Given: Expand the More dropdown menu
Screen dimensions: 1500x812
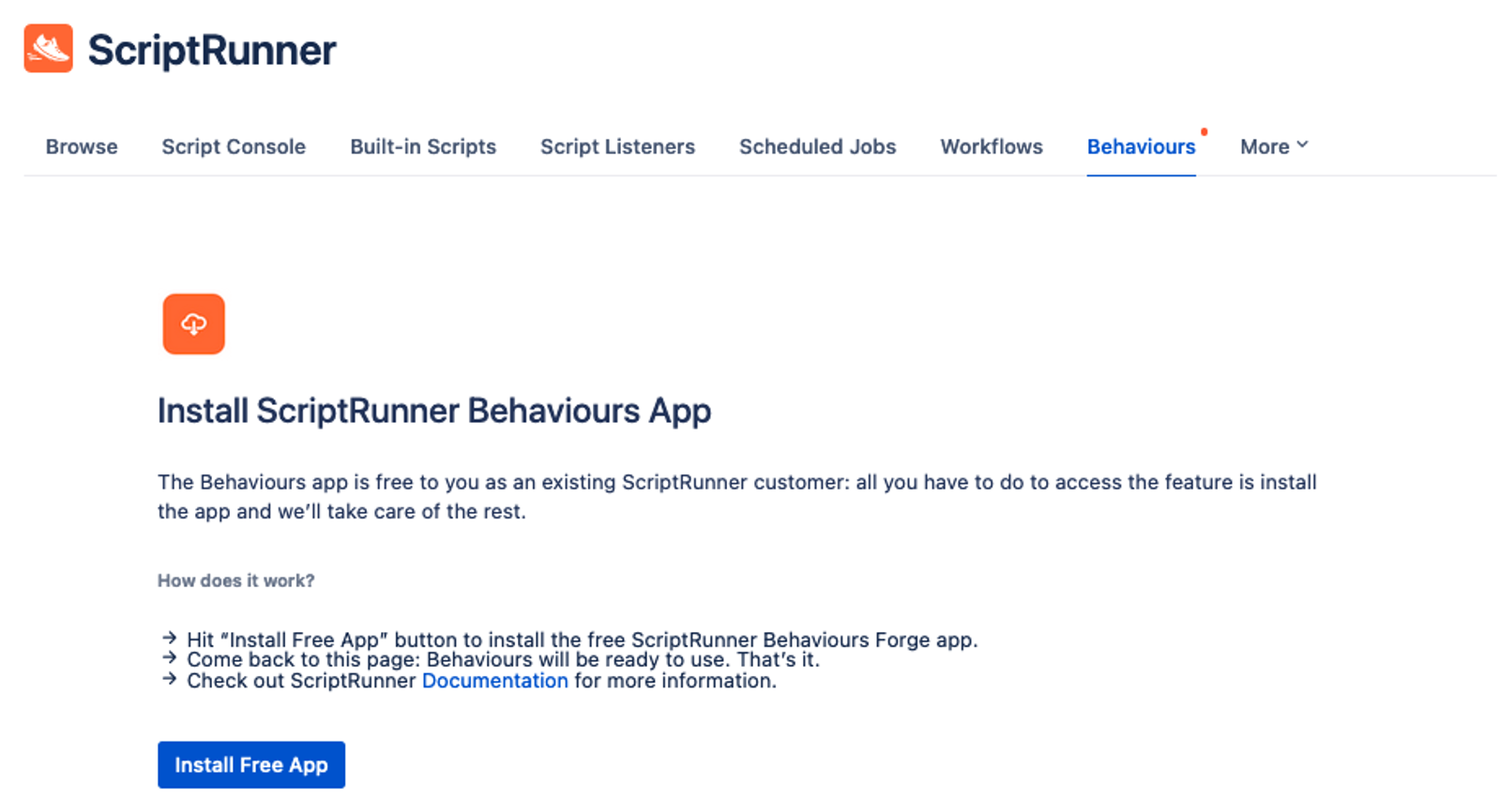Looking at the screenshot, I should [1274, 147].
